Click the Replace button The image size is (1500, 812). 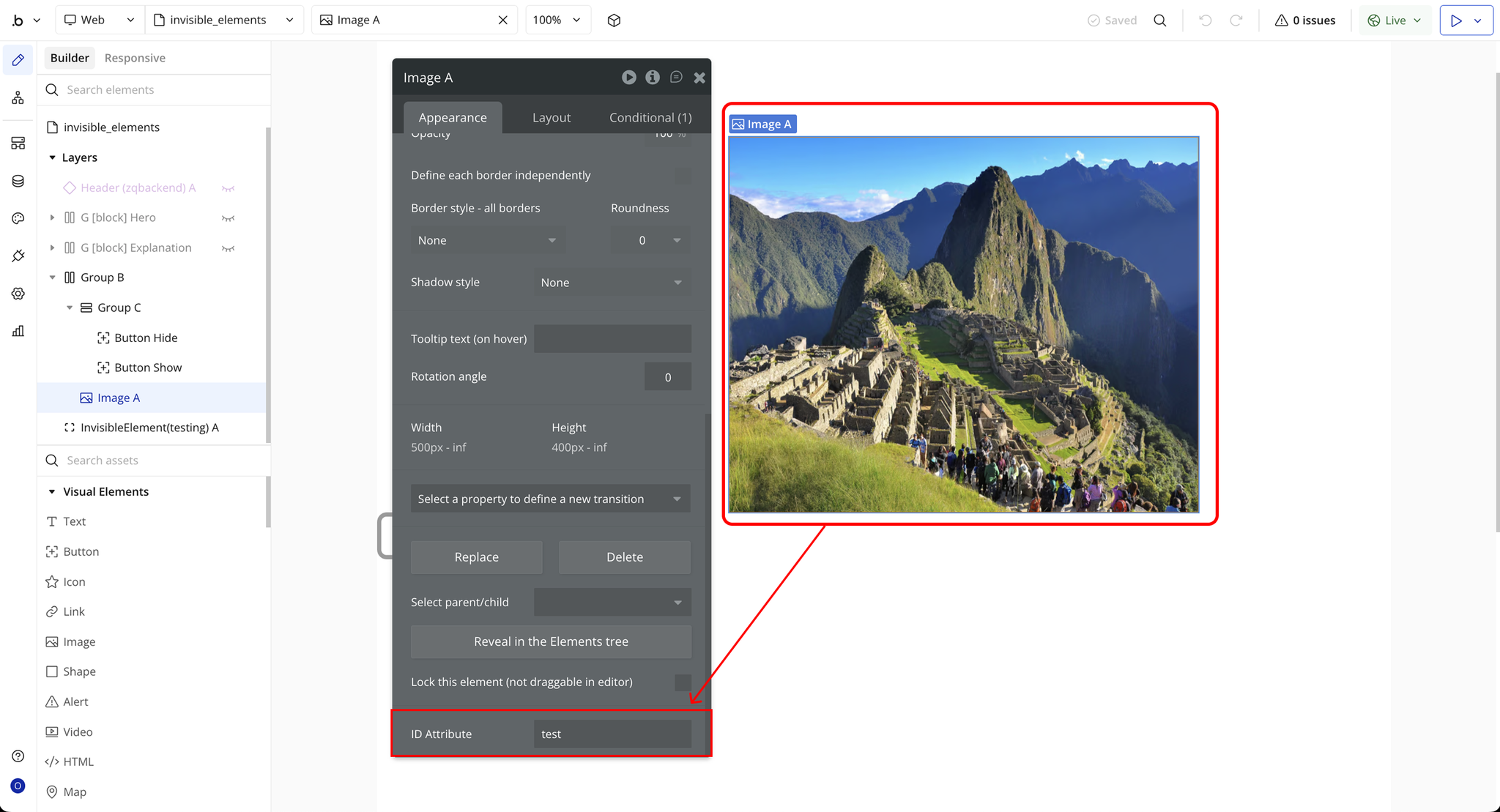476,557
